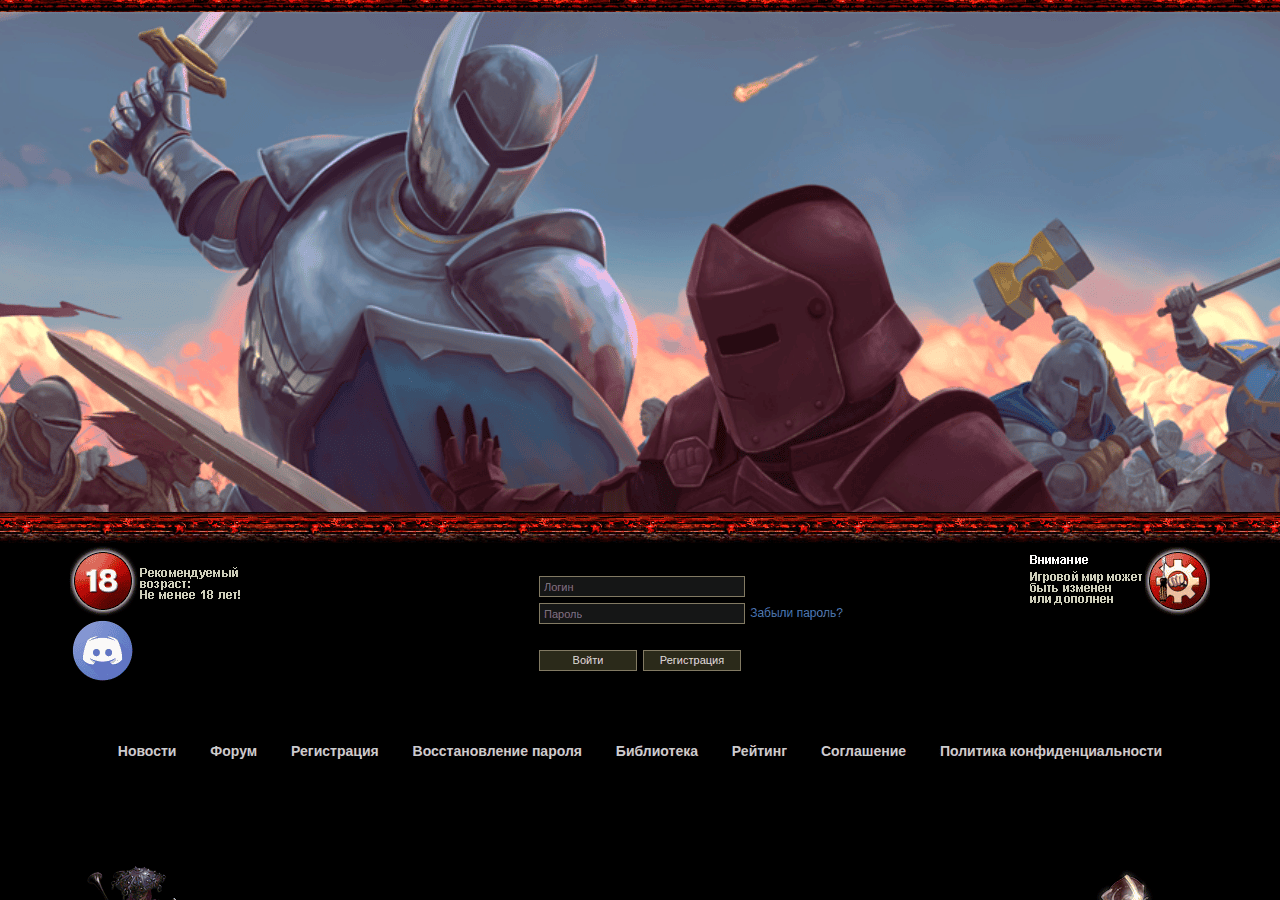The image size is (1280, 900).
Task: Click the gear-and-fist warning icon
Action: (1177, 581)
